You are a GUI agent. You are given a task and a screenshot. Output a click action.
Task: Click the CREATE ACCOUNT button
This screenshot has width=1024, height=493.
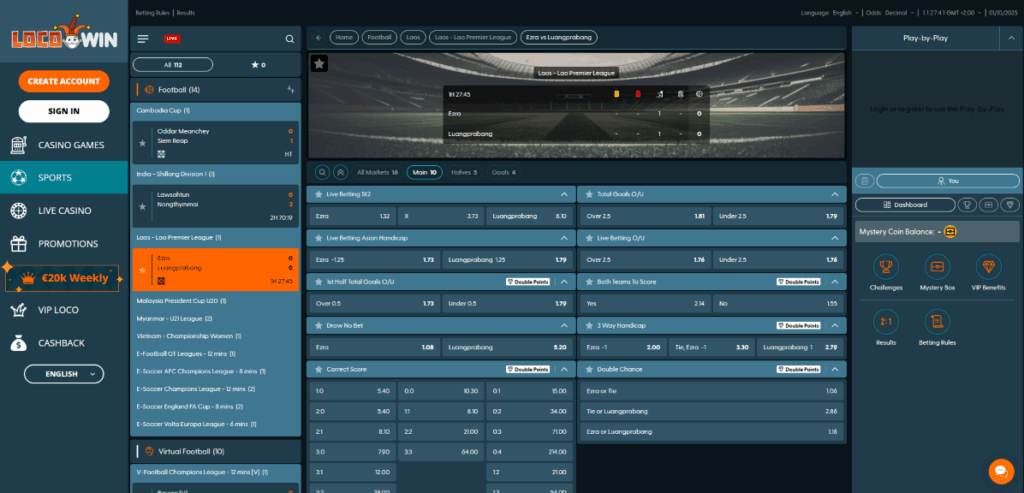click(x=64, y=81)
